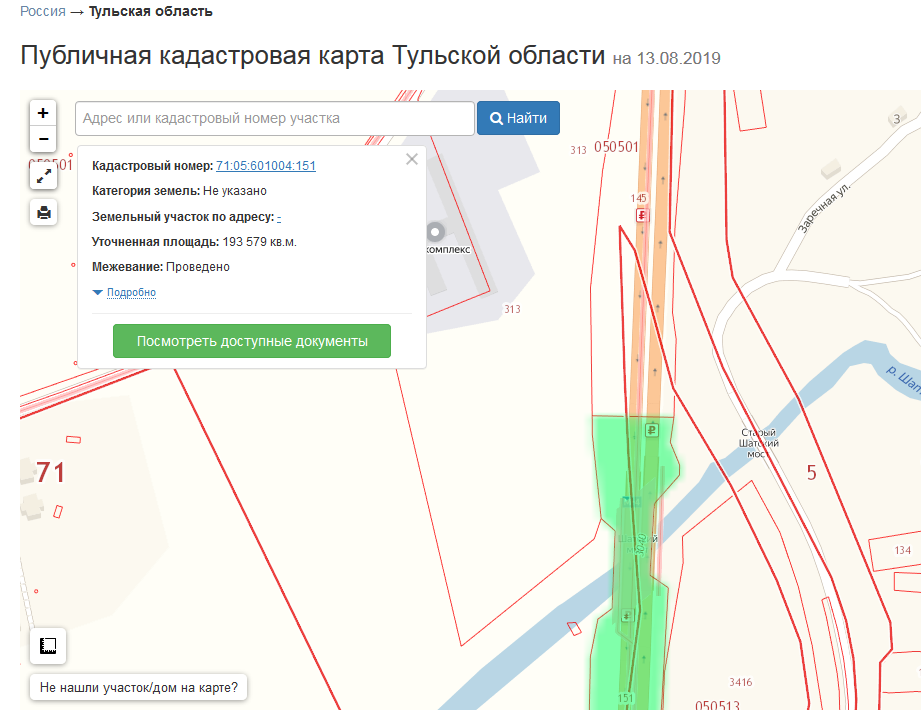Print the cadastral map
The height and width of the screenshot is (712, 921).
click(x=43, y=212)
